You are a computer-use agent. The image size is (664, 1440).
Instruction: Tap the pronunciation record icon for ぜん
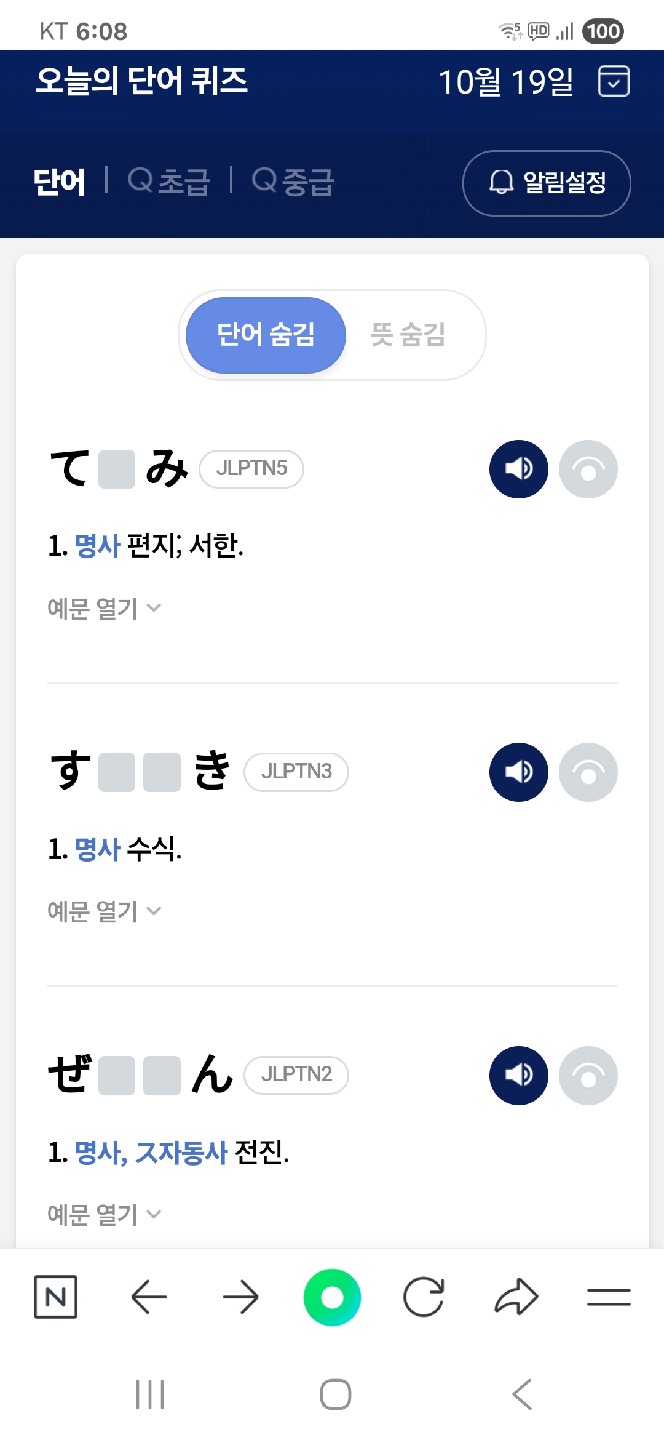588,1075
